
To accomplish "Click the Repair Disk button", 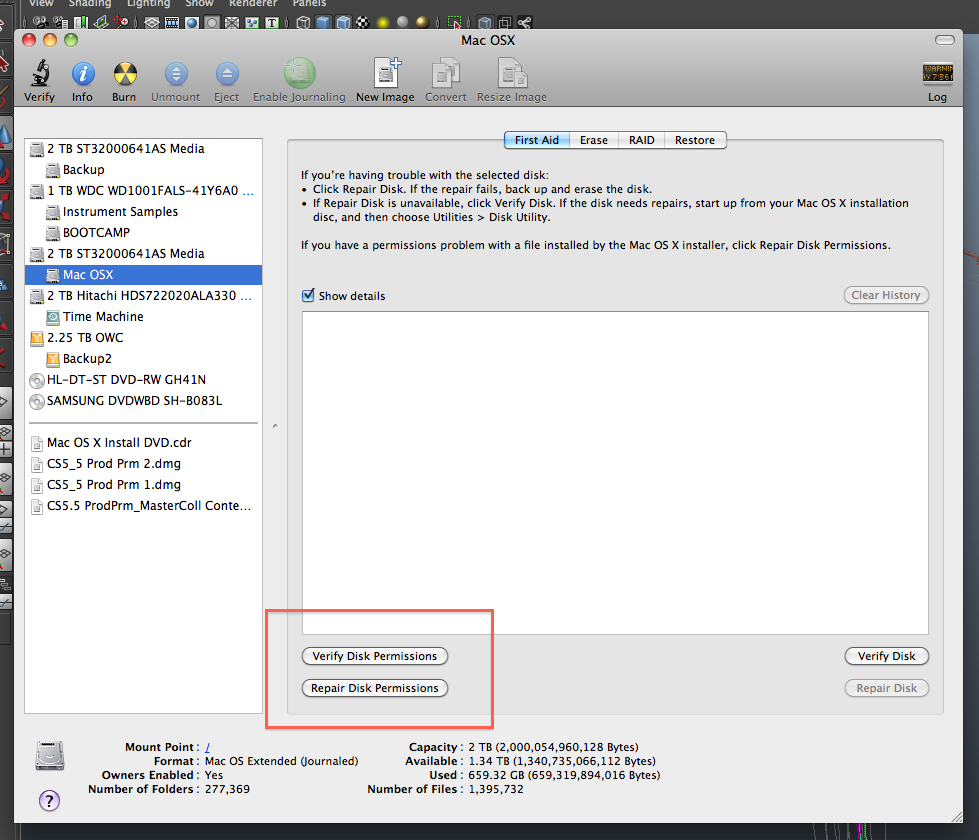I will 887,688.
